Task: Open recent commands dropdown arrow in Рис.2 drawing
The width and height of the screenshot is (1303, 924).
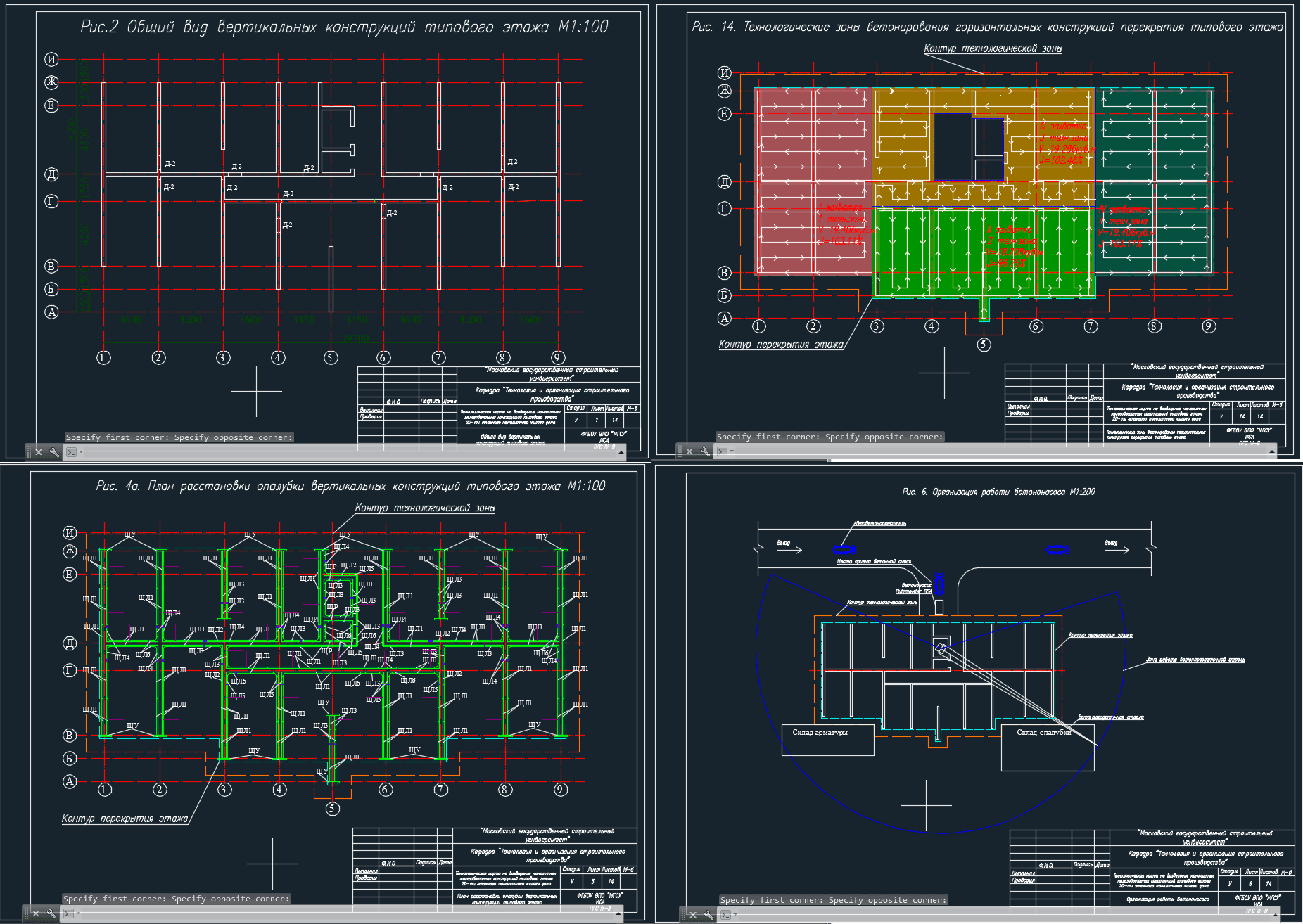Action: point(80,452)
